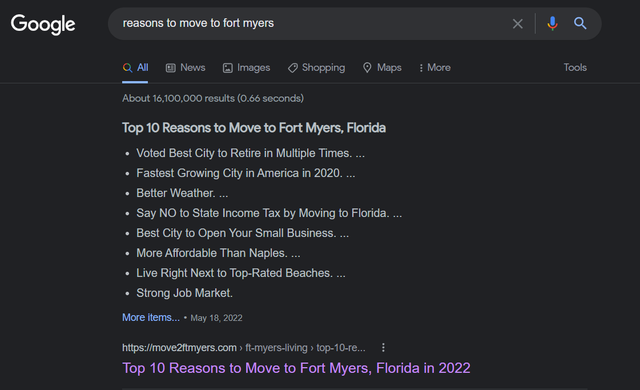Image resolution: width=640 pixels, height=390 pixels.
Task: Click the More items... link
Action: [151, 317]
